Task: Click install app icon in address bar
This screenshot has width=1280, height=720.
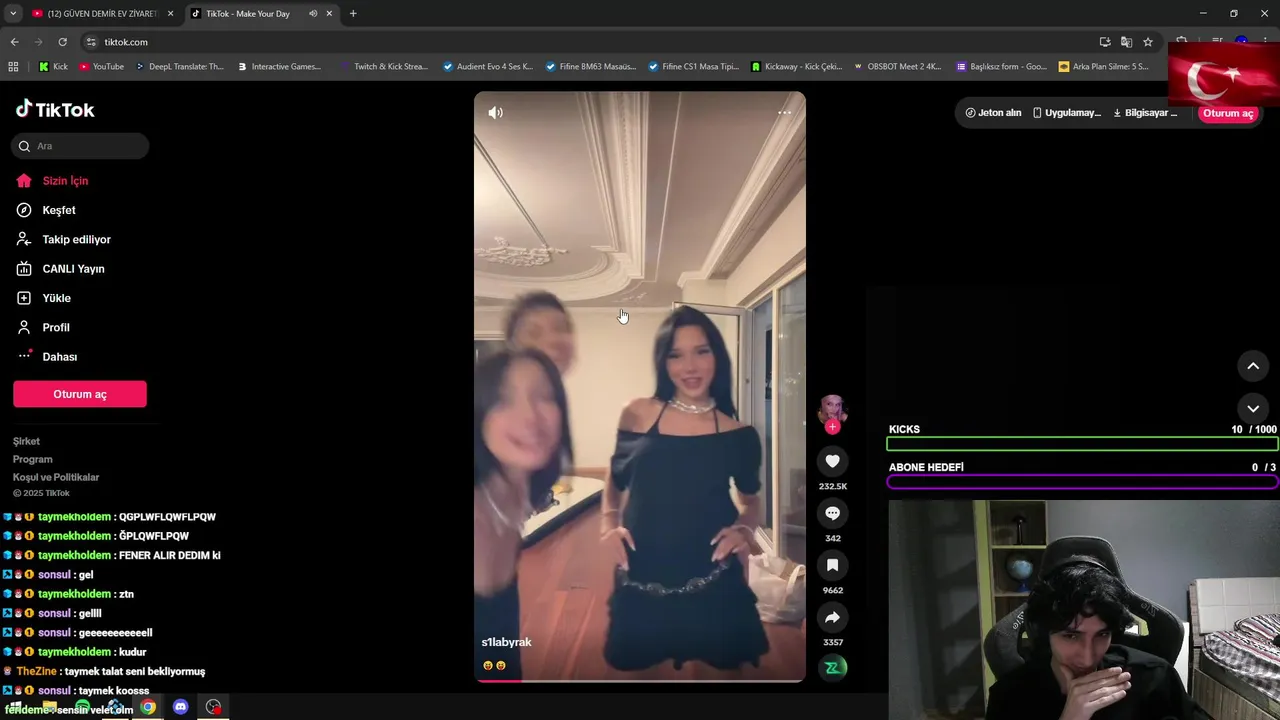Action: point(1105,42)
